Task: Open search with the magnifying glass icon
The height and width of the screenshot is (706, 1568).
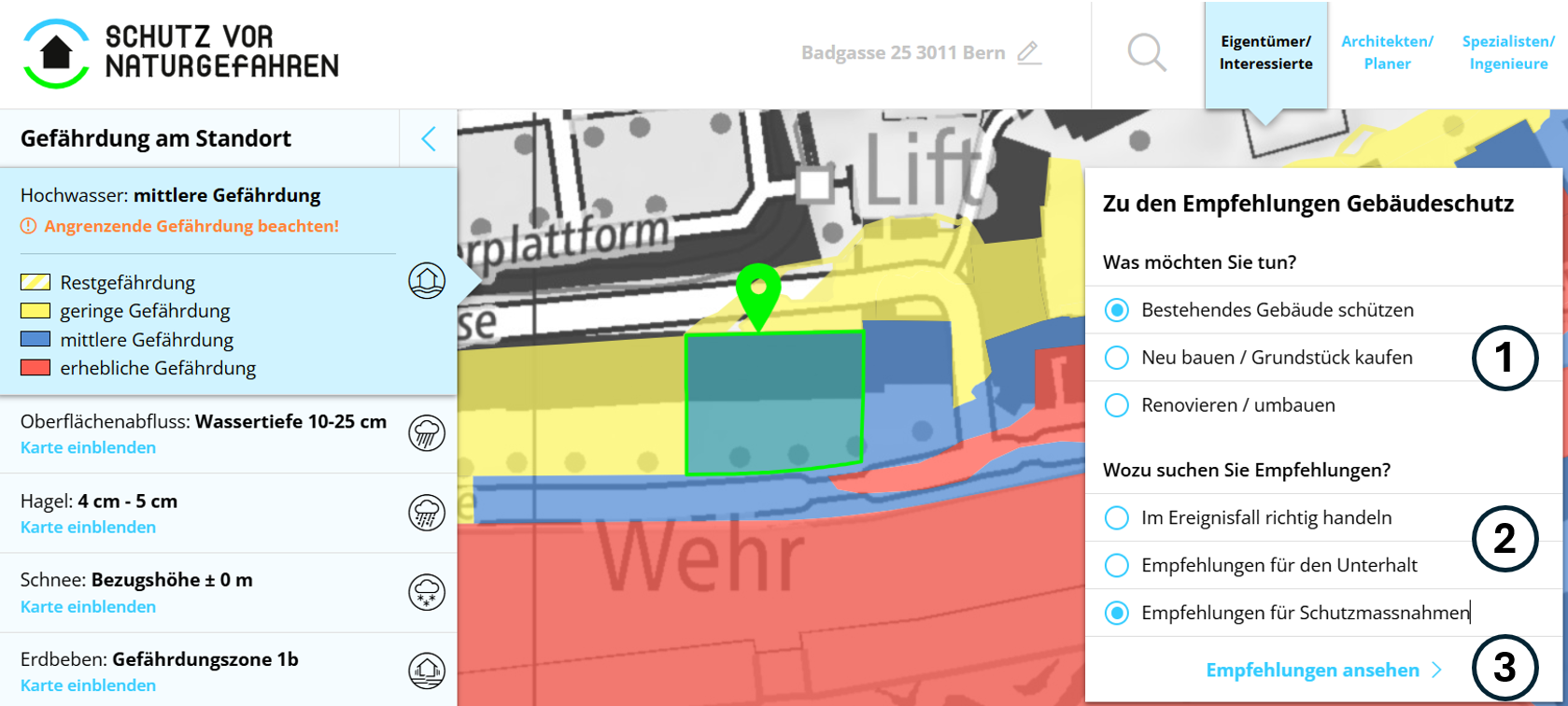Action: [x=1146, y=53]
